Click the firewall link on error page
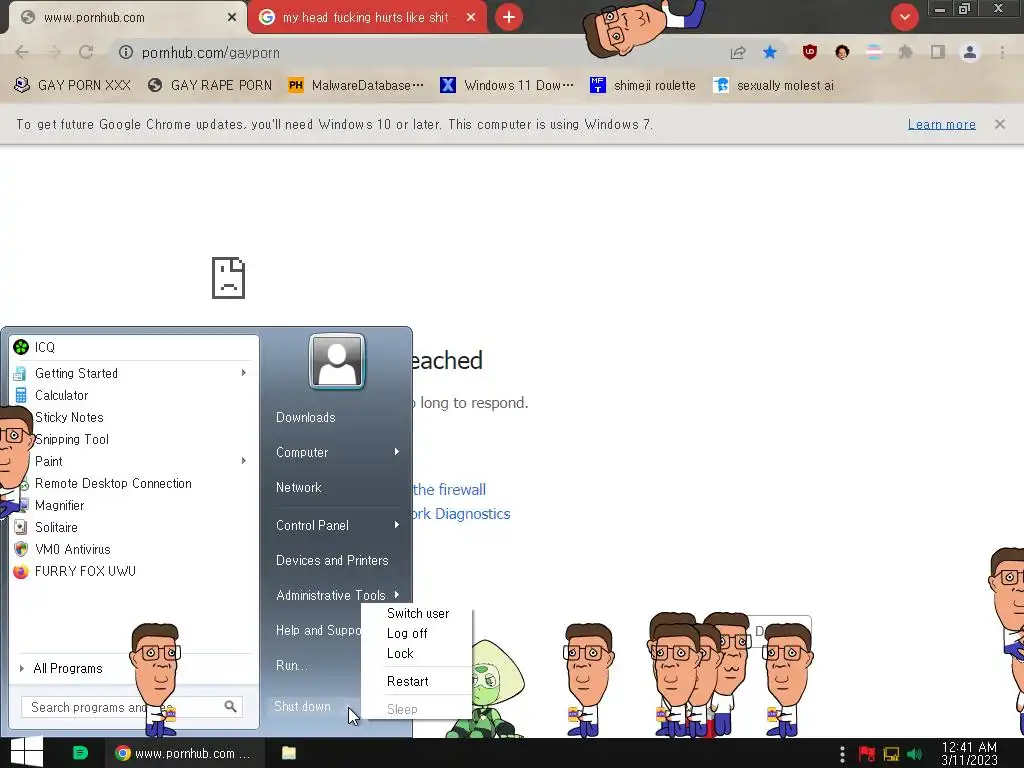This screenshot has height=768, width=1024. [449, 489]
